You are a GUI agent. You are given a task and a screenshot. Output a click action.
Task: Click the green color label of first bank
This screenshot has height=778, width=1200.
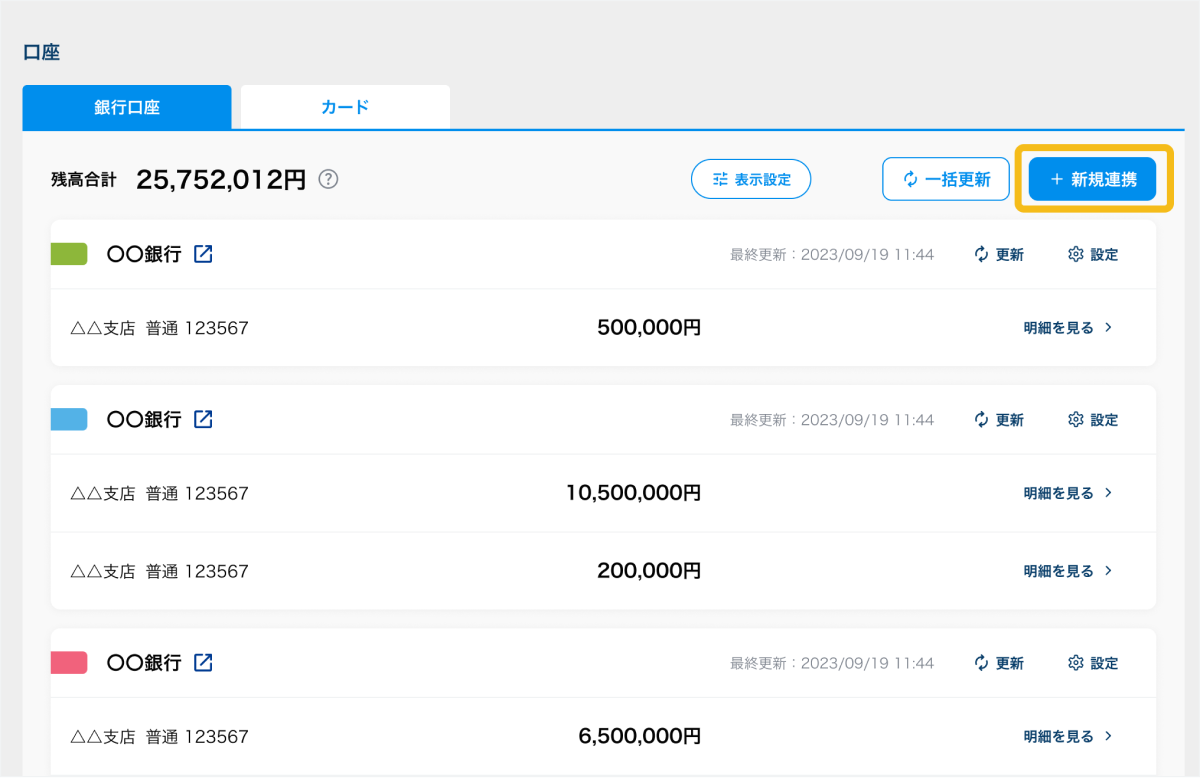click(x=69, y=254)
